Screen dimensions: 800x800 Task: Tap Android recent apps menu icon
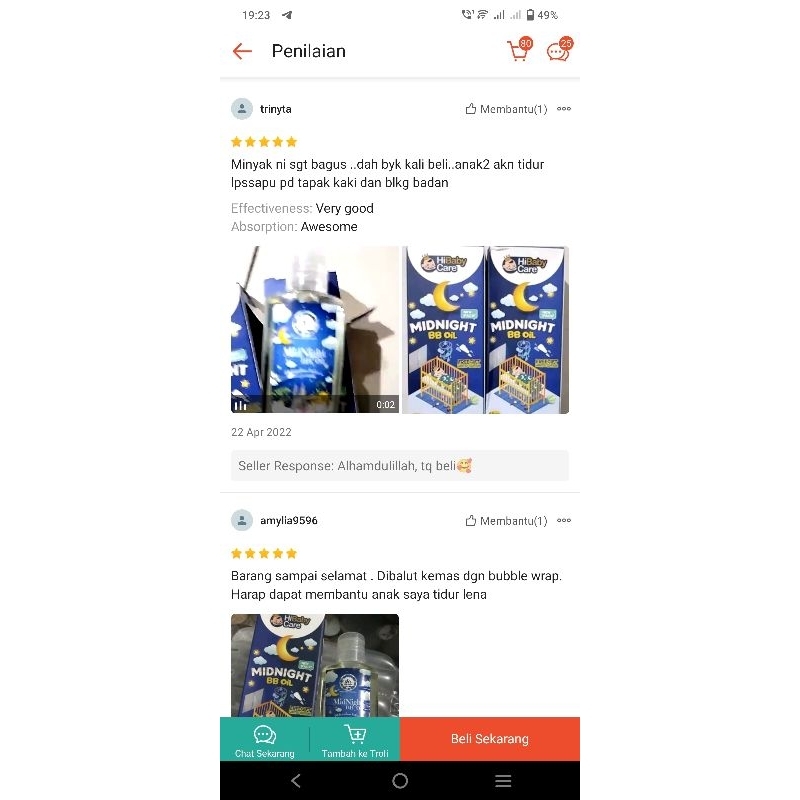point(503,781)
